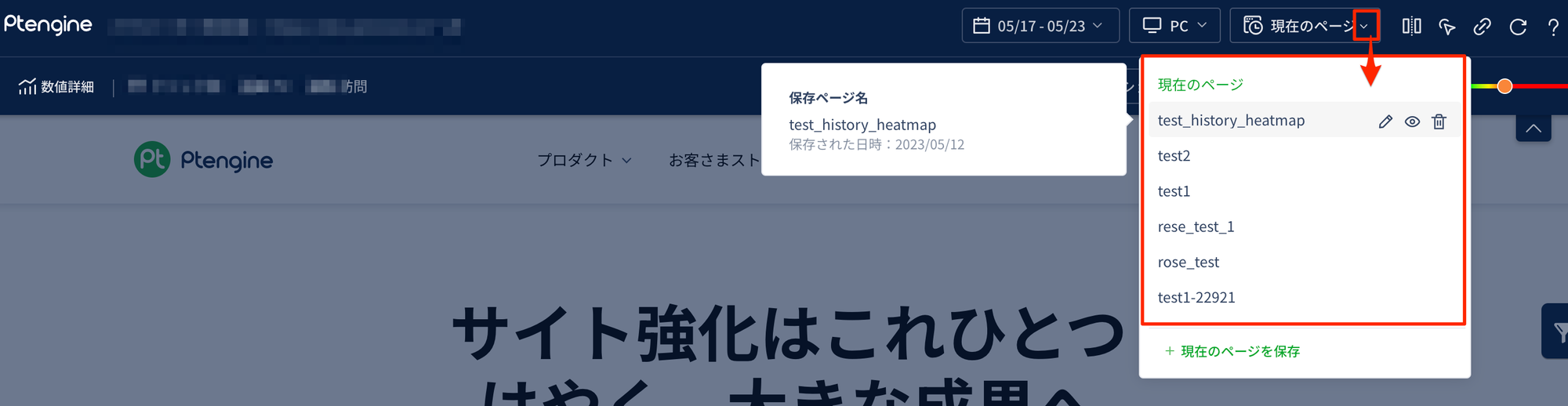Edit test_history_heatmap name with pencil icon
The image size is (1568, 406).
[1385, 121]
